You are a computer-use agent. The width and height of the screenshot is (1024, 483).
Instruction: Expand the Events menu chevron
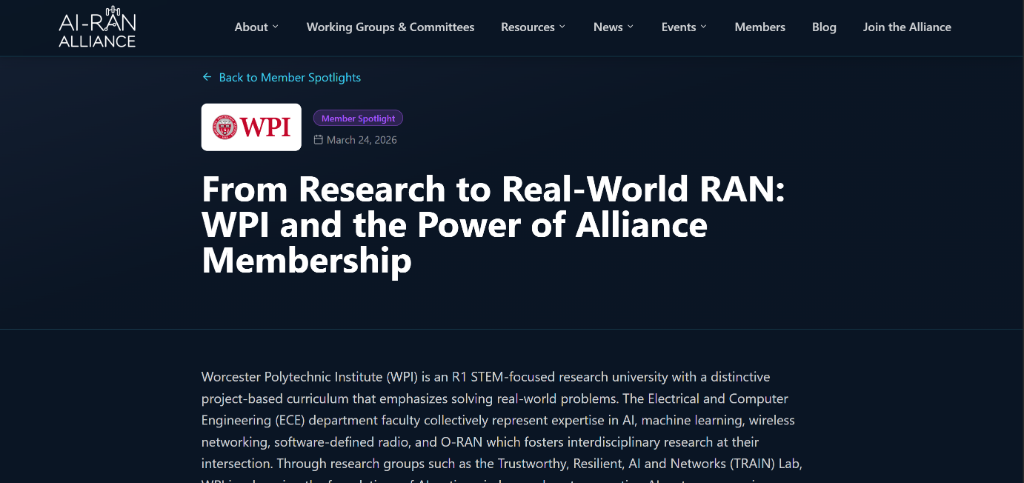point(703,27)
